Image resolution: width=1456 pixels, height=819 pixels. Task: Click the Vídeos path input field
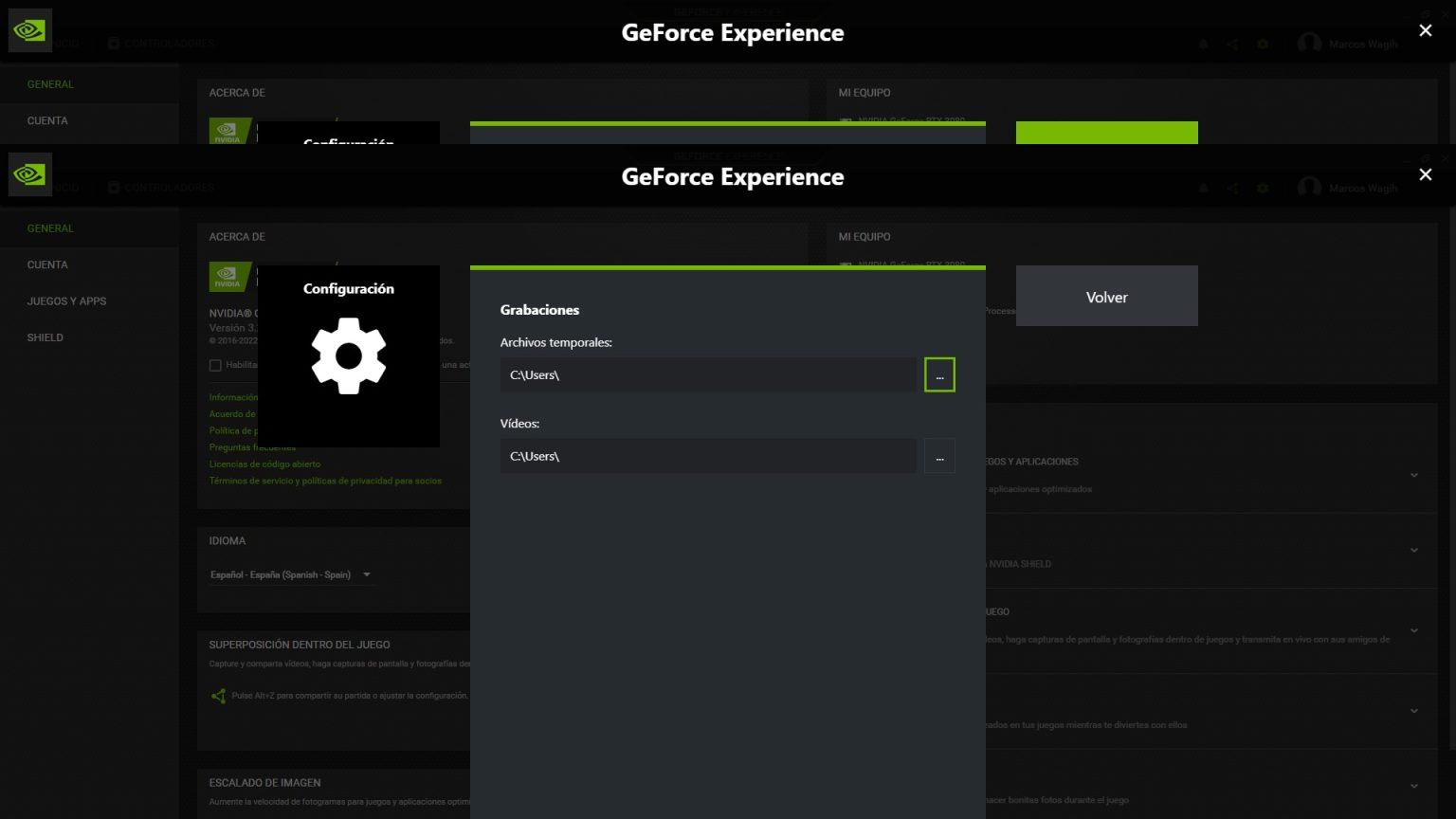coord(708,455)
